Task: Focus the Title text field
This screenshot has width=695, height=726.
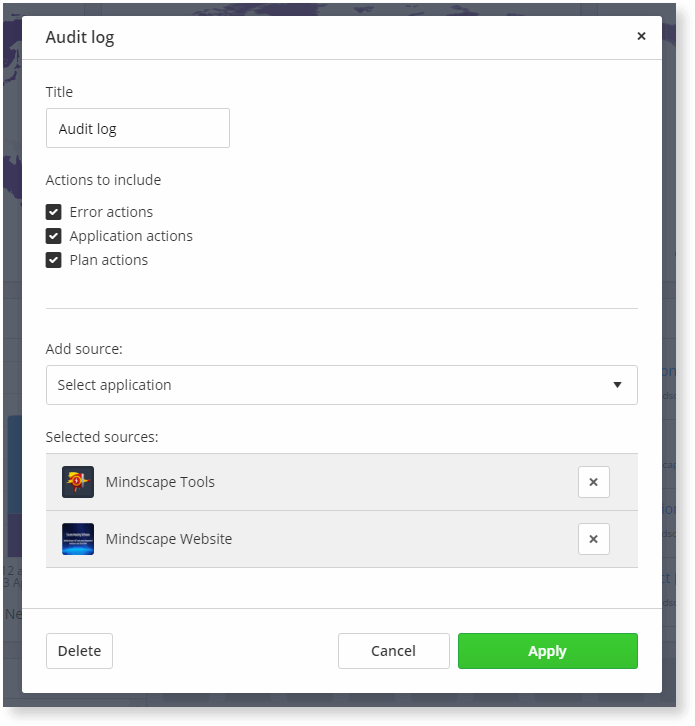Action: (138, 128)
